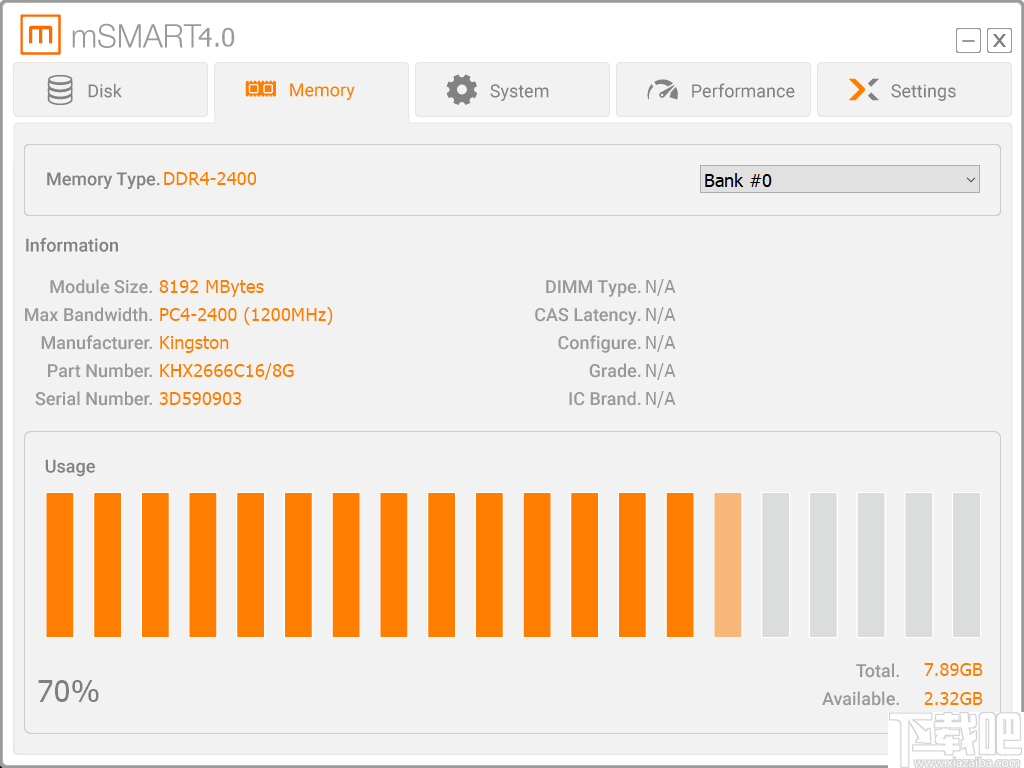Click the Memory chip icon
1024x768 pixels.
coord(261,89)
